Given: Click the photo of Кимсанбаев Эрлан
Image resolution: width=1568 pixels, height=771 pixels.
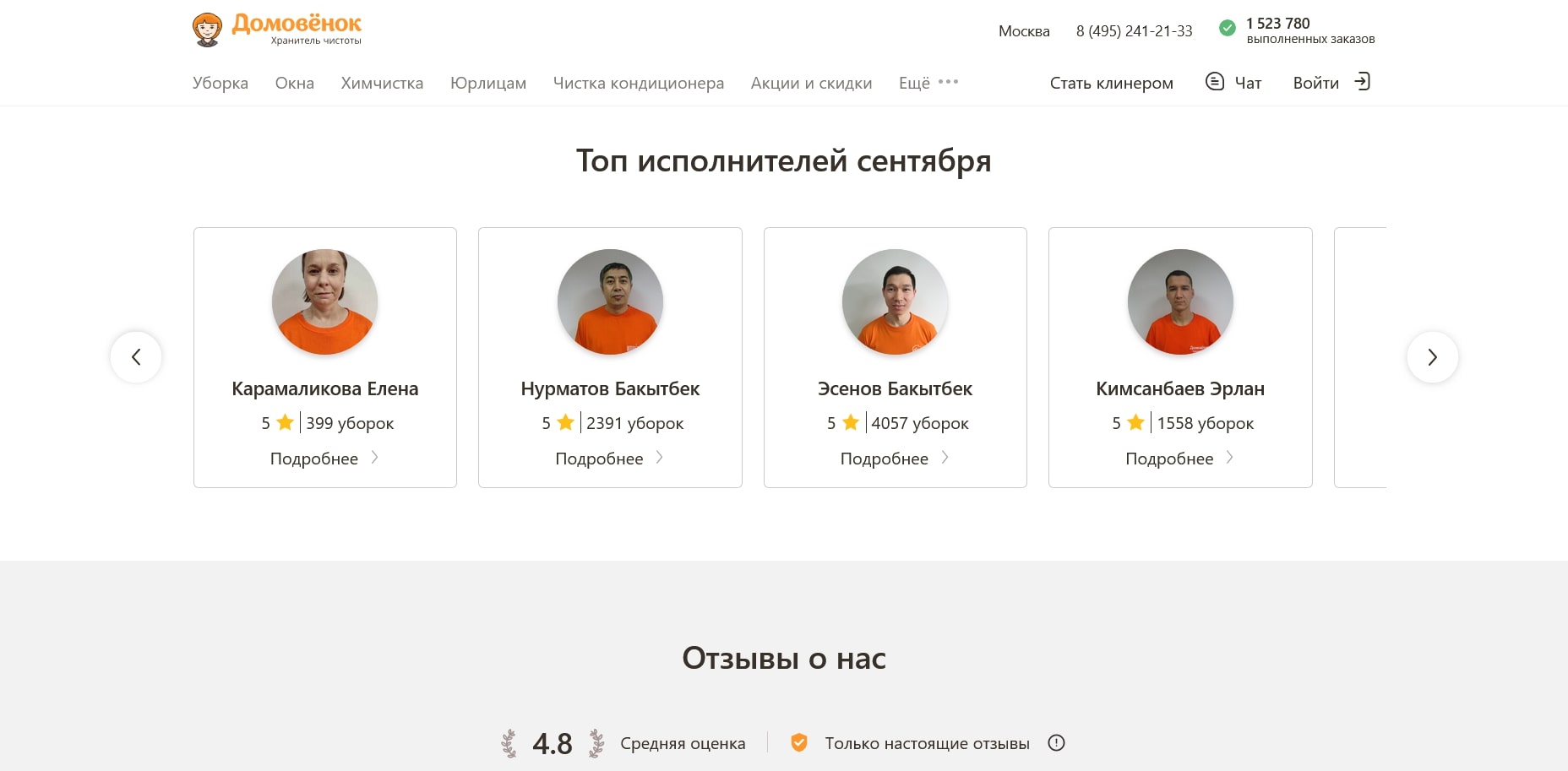Looking at the screenshot, I should 1179,301.
